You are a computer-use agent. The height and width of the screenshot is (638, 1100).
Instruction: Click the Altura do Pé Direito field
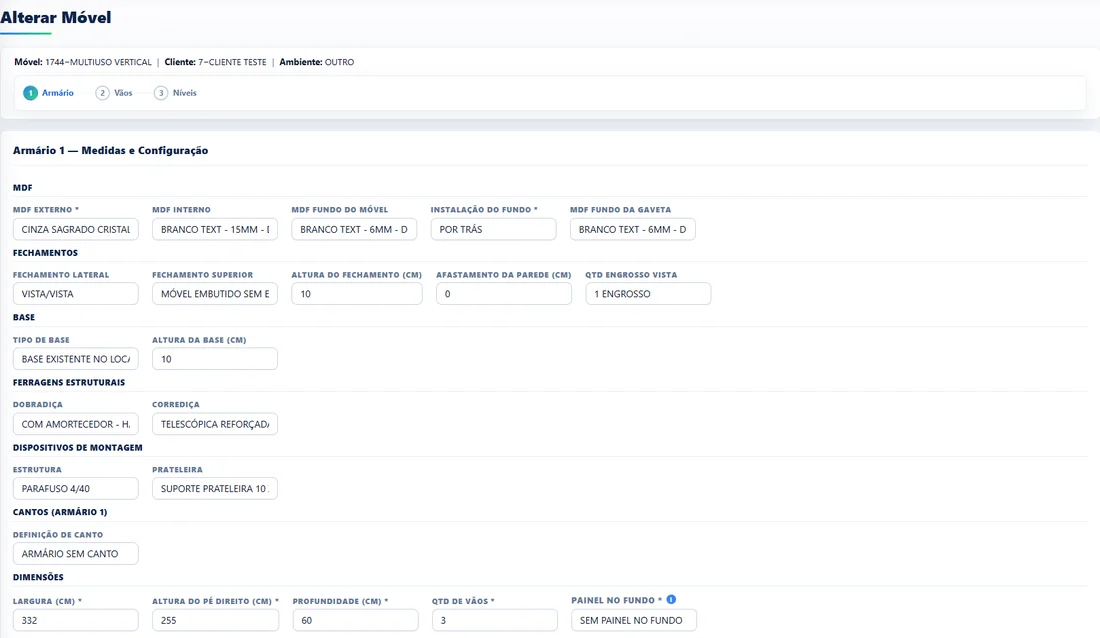click(x=215, y=620)
